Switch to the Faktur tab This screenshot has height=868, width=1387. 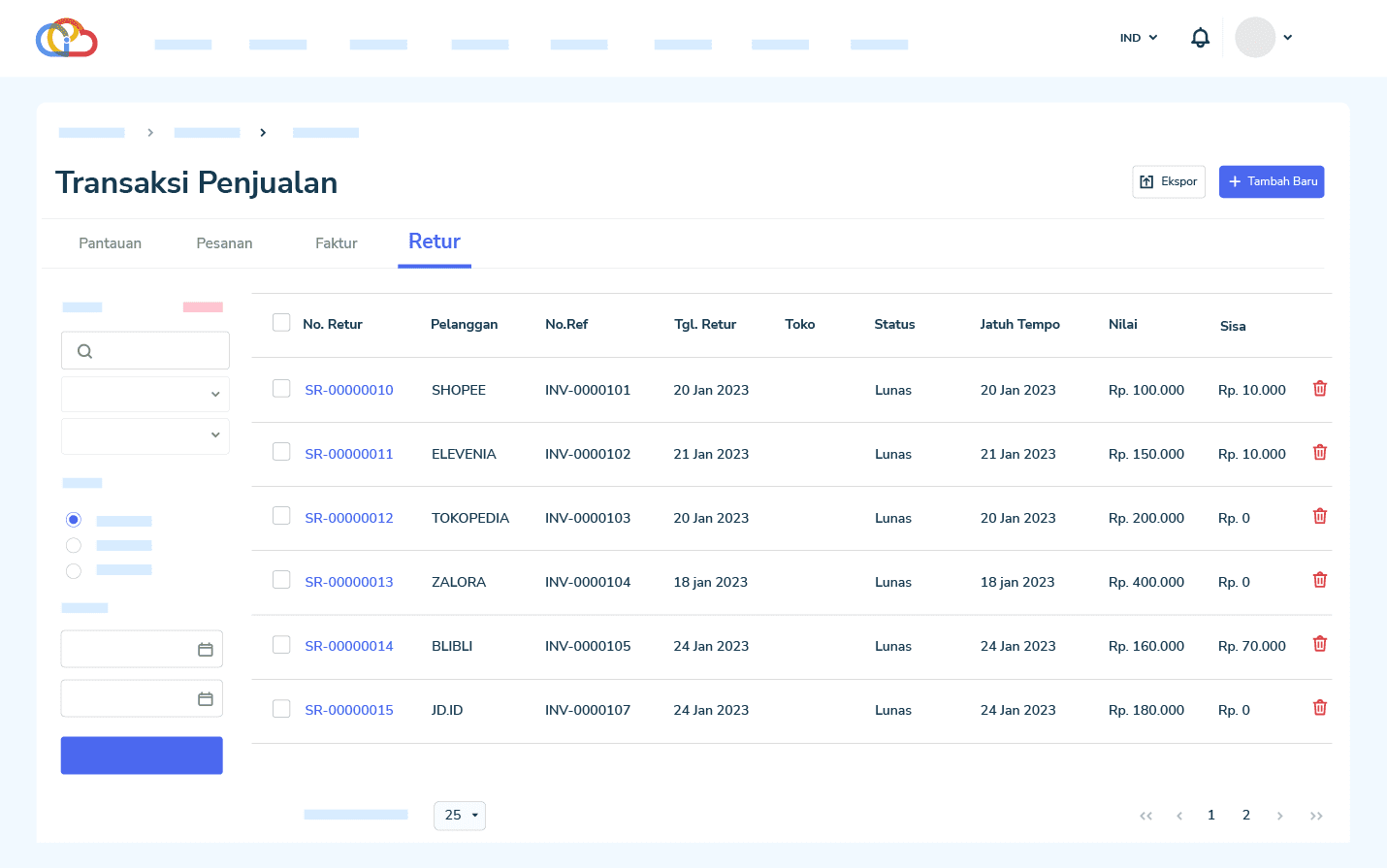[x=336, y=243]
